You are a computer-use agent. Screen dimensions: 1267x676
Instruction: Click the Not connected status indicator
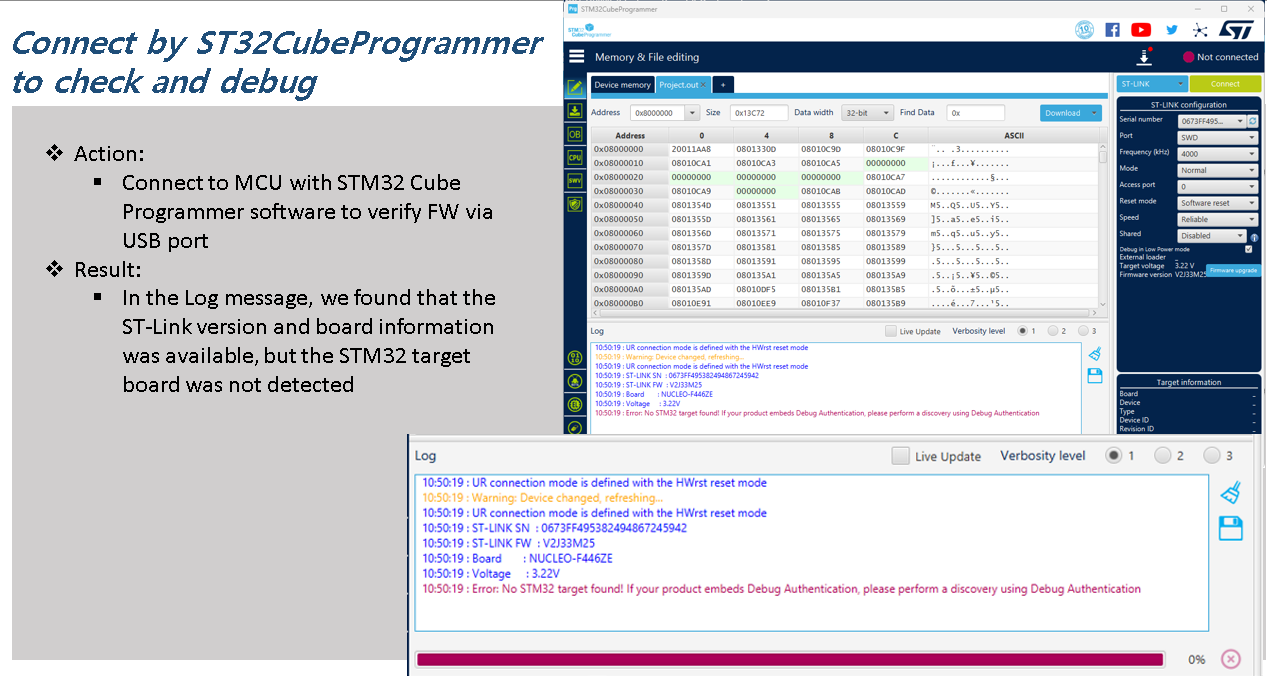coord(1220,57)
